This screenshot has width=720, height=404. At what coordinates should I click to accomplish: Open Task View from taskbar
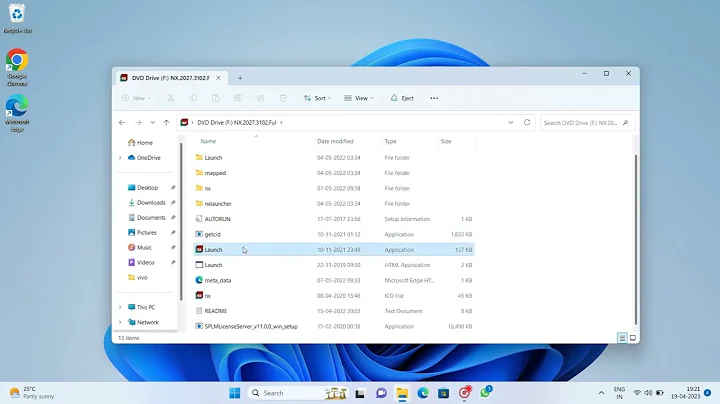click(360, 393)
